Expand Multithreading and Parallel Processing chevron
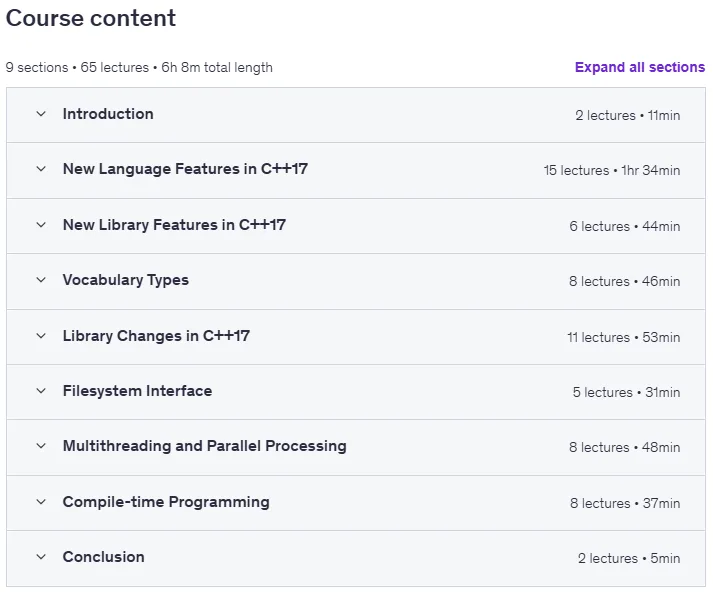The image size is (713, 593). point(41,446)
